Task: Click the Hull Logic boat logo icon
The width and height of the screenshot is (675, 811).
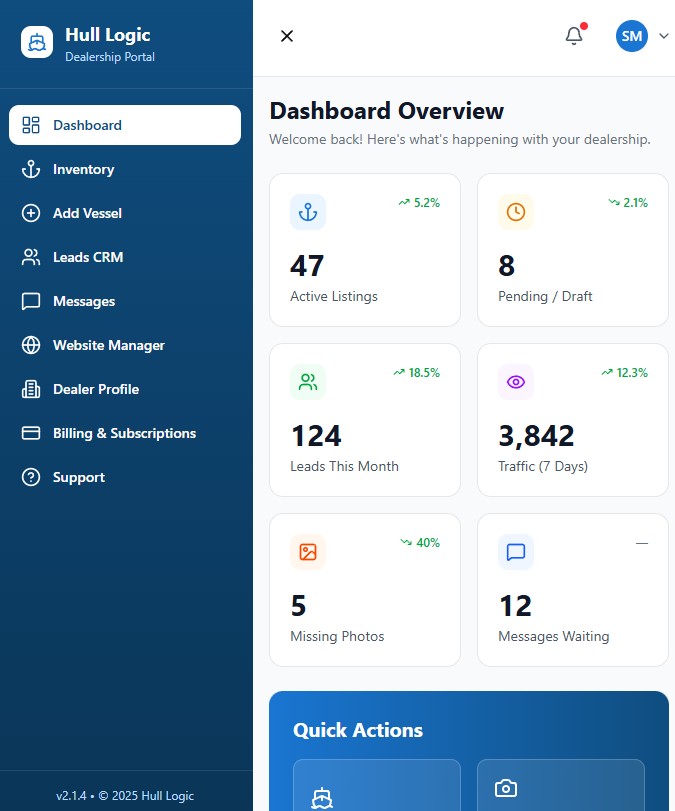Action: pos(37,42)
